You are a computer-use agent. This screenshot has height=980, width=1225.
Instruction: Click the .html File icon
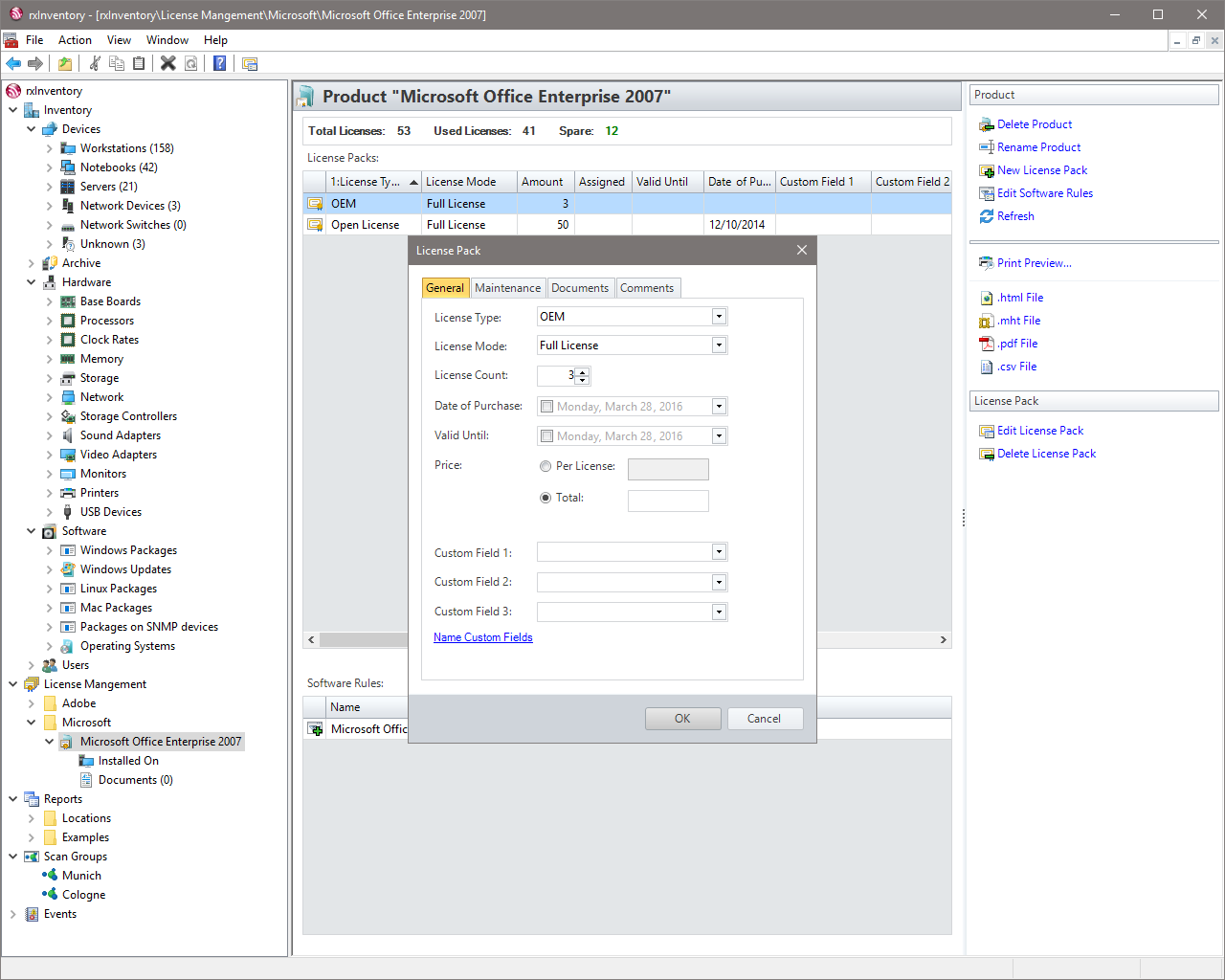(987, 298)
